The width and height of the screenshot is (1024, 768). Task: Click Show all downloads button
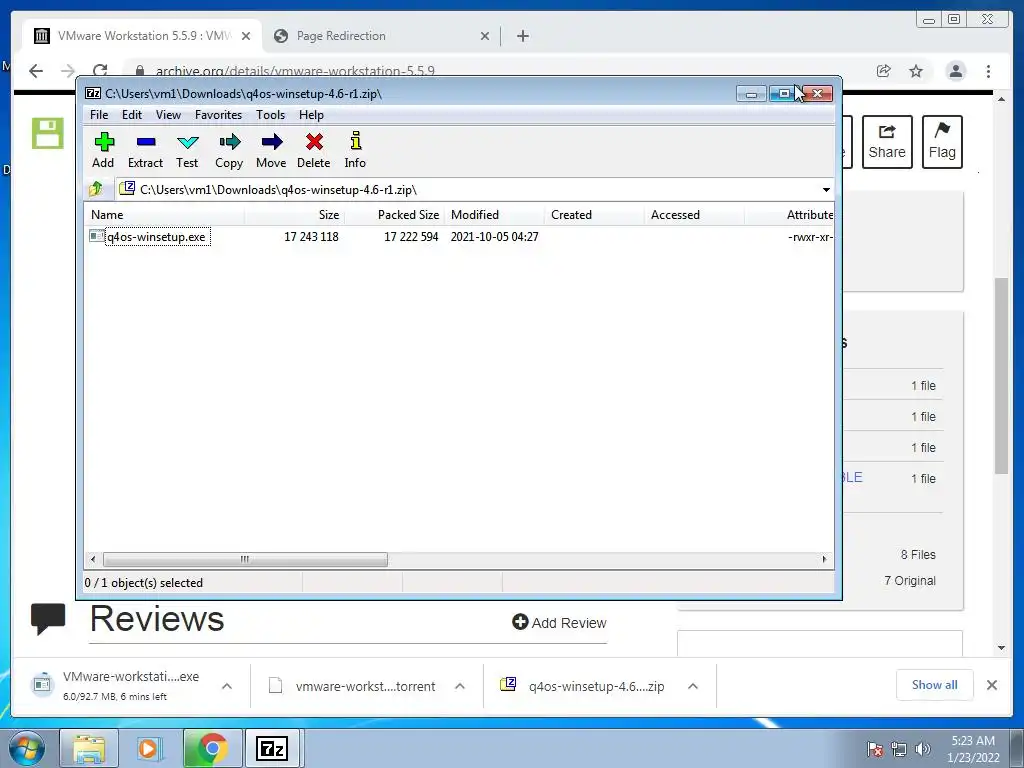[935, 684]
